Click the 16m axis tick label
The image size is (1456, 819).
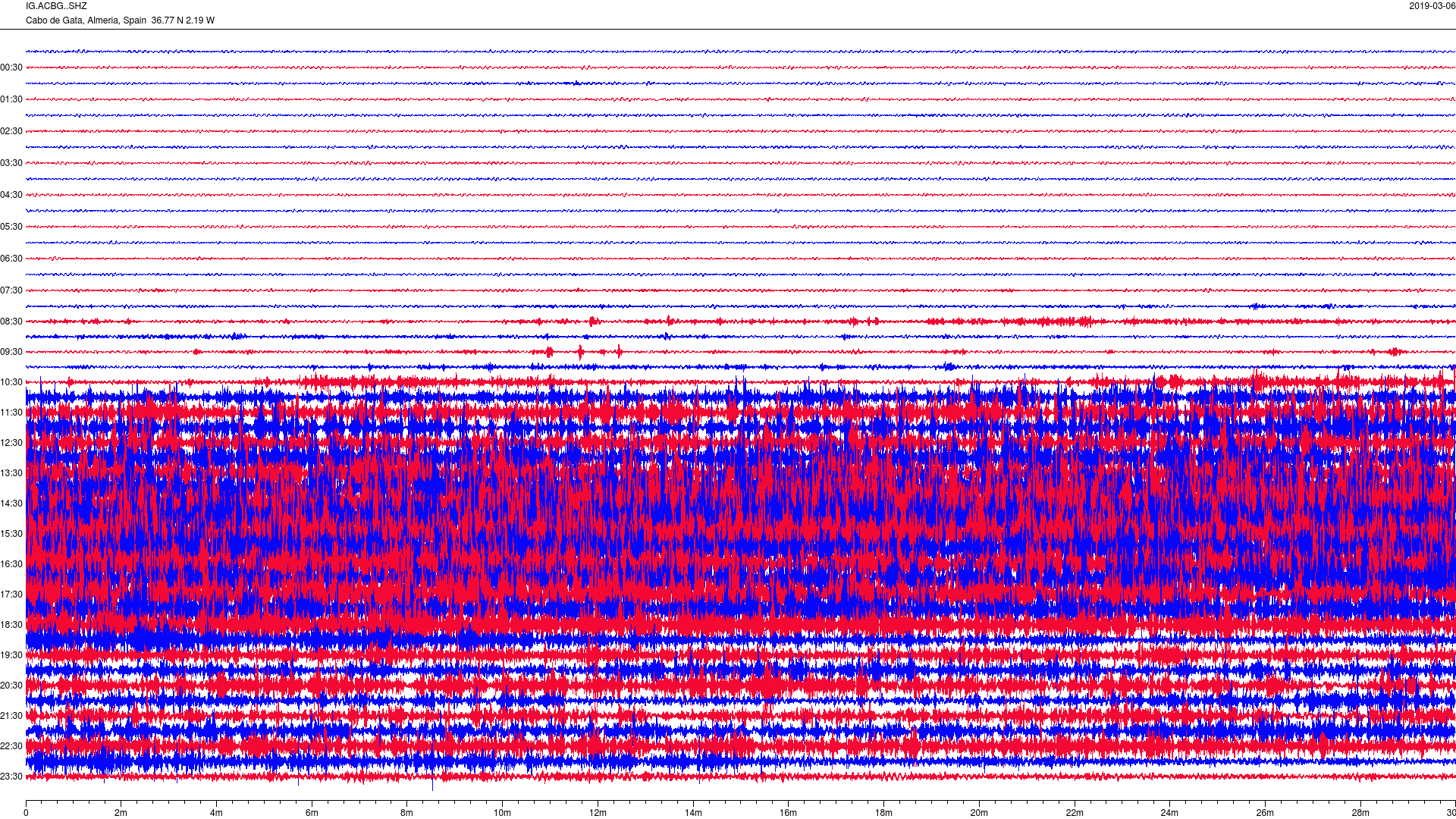tap(789, 813)
